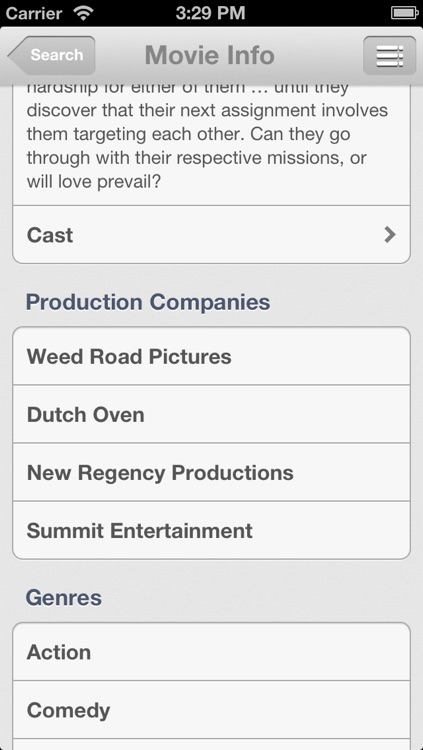The height and width of the screenshot is (750, 423).
Task: Tap the Carrier label in status bar
Action: point(35,13)
